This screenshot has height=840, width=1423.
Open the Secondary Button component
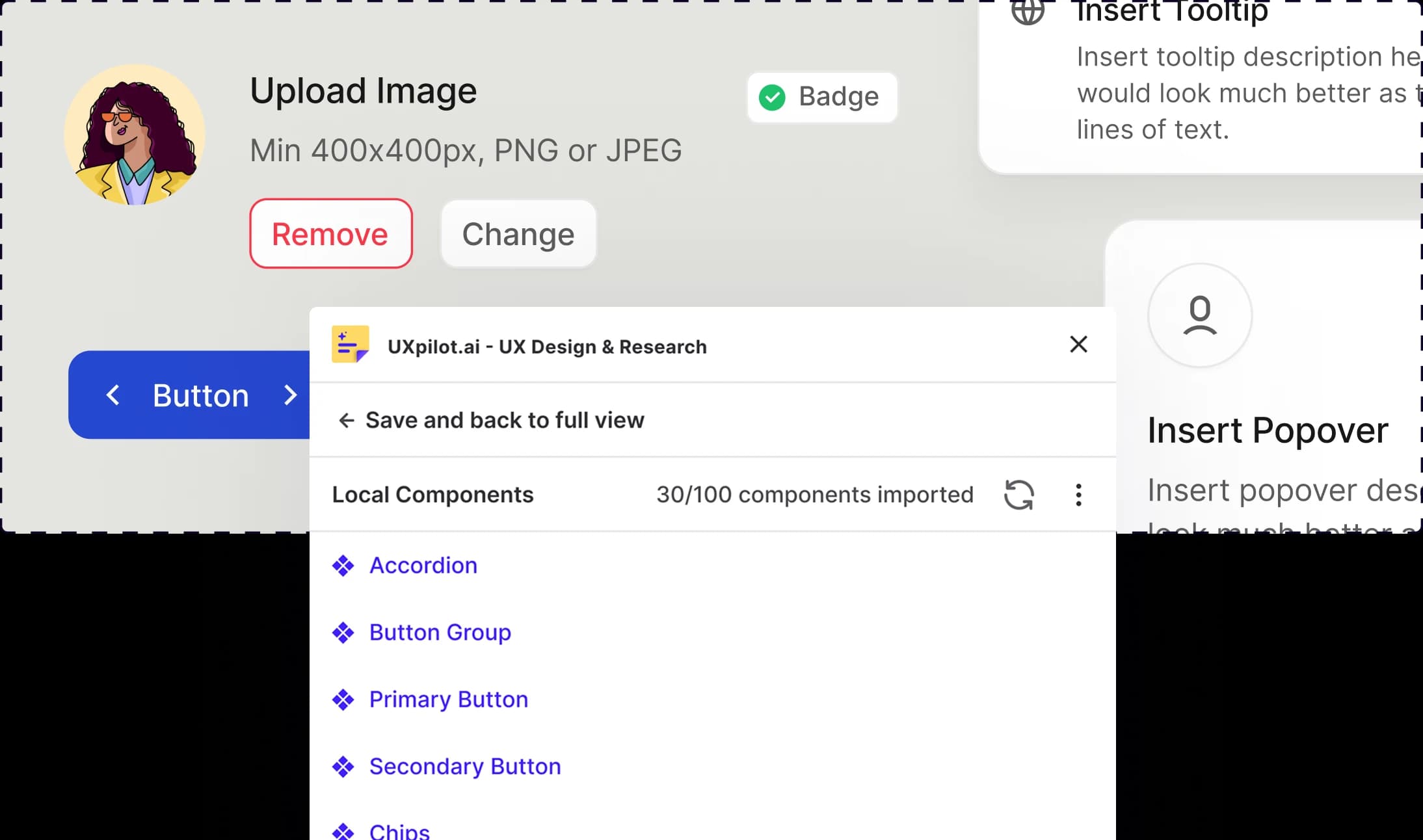click(x=464, y=767)
